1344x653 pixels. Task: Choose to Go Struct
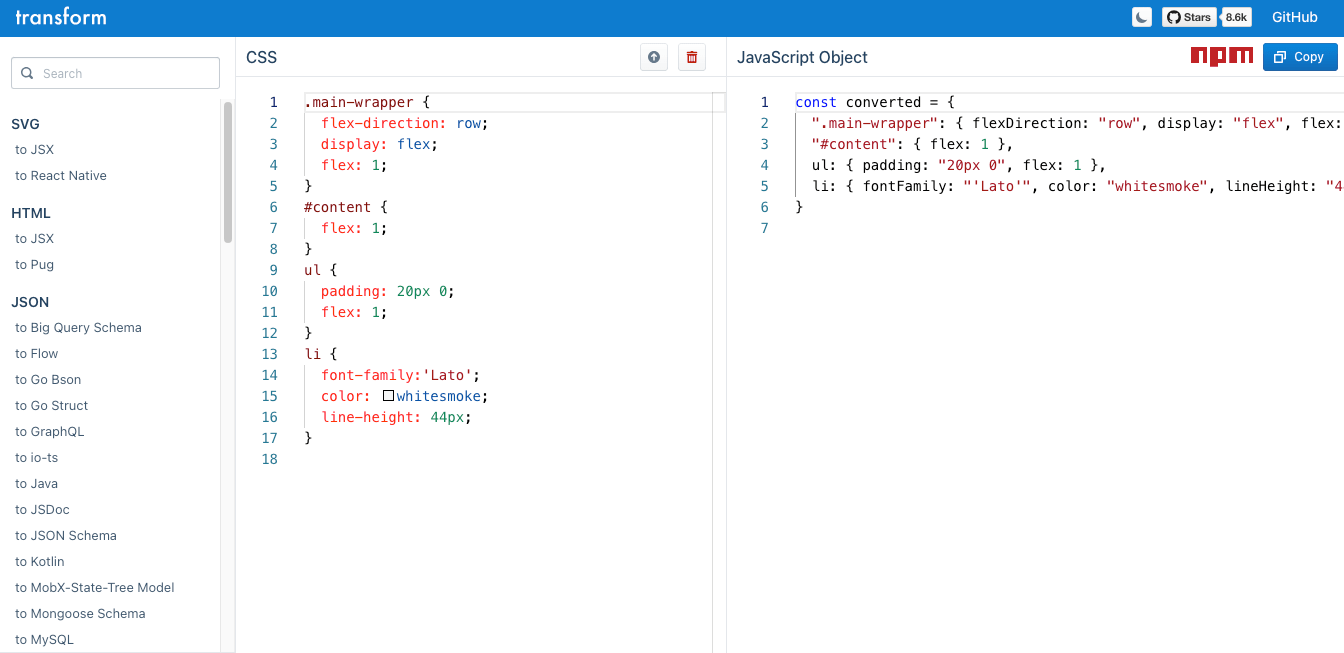(52, 406)
